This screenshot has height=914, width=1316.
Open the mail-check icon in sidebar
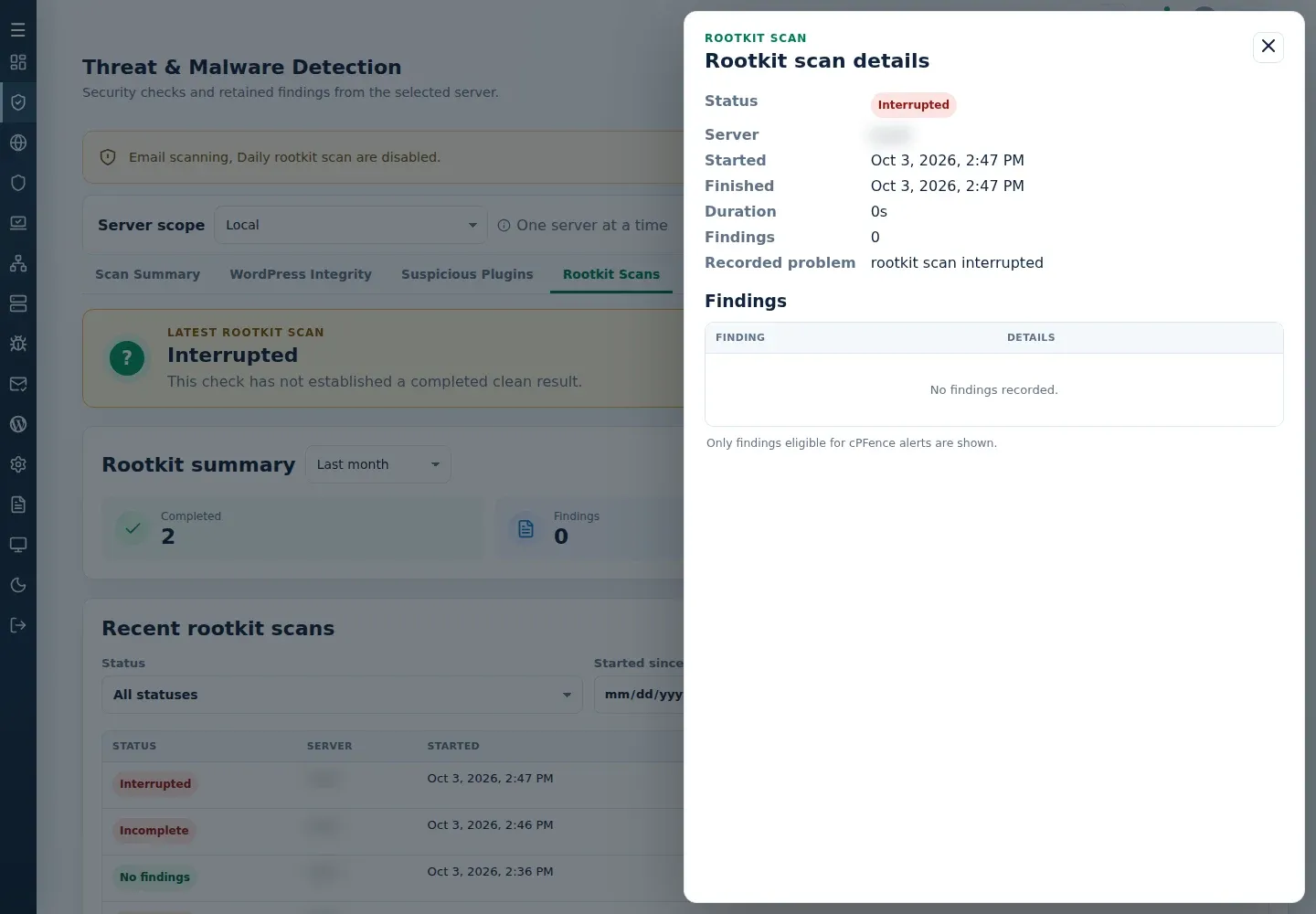[x=18, y=384]
